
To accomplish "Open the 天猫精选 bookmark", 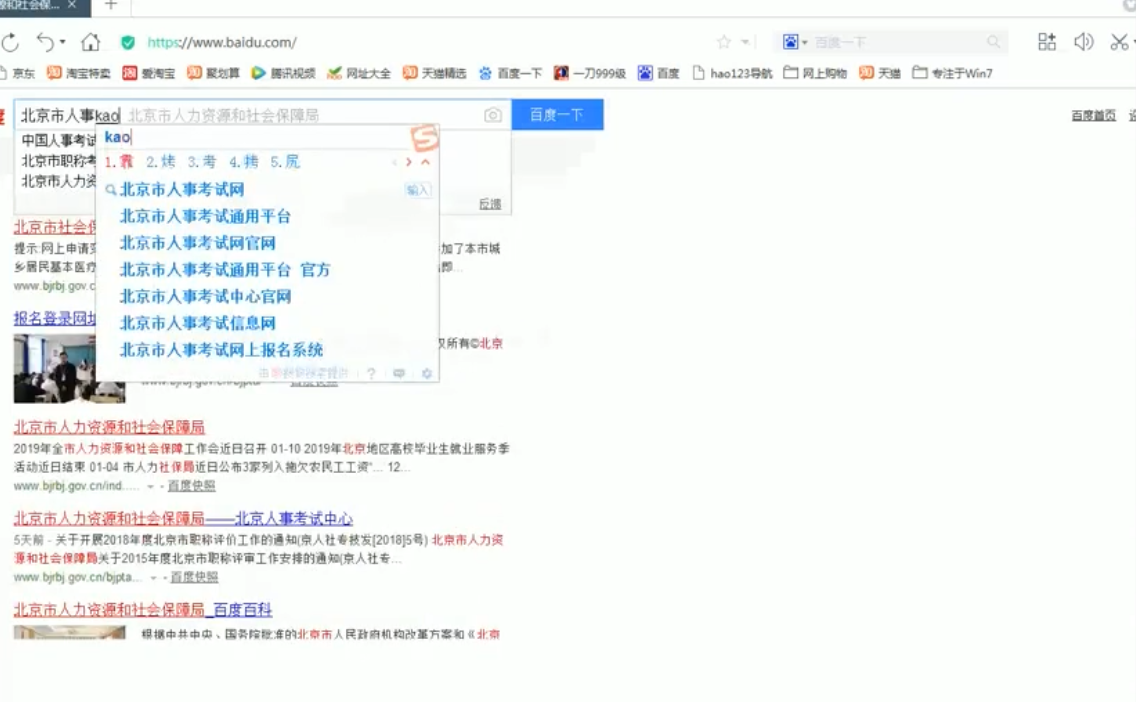I will pyautogui.click(x=435, y=73).
